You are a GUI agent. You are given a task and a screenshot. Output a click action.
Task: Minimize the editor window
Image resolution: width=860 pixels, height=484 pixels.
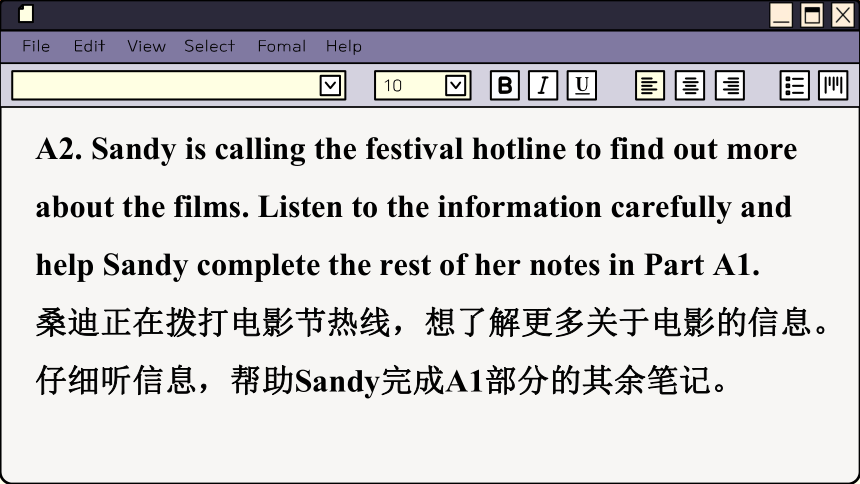point(781,15)
